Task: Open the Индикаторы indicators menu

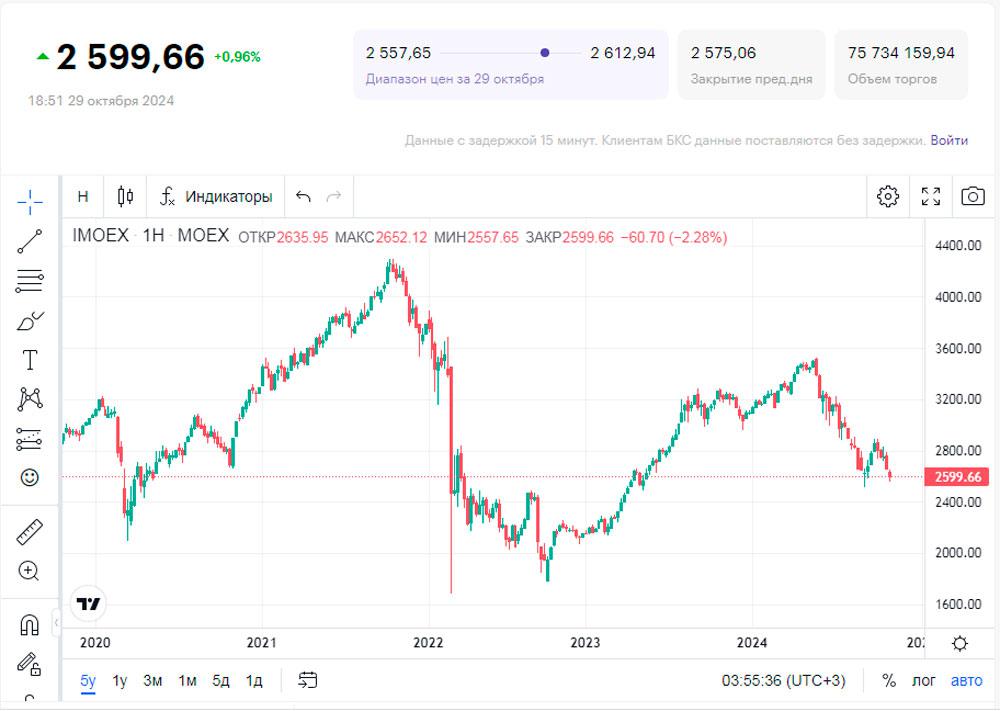Action: coord(217,197)
